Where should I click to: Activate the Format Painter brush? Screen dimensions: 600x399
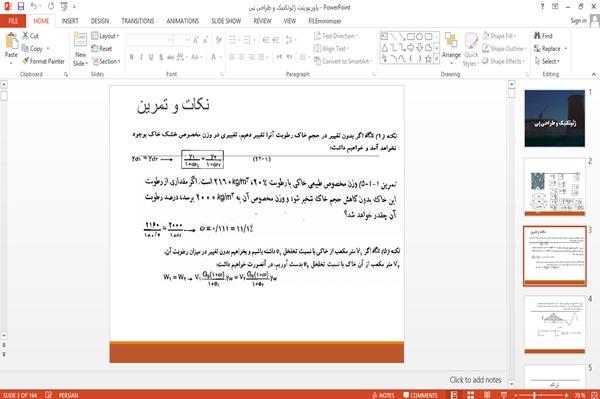[x=26, y=61]
